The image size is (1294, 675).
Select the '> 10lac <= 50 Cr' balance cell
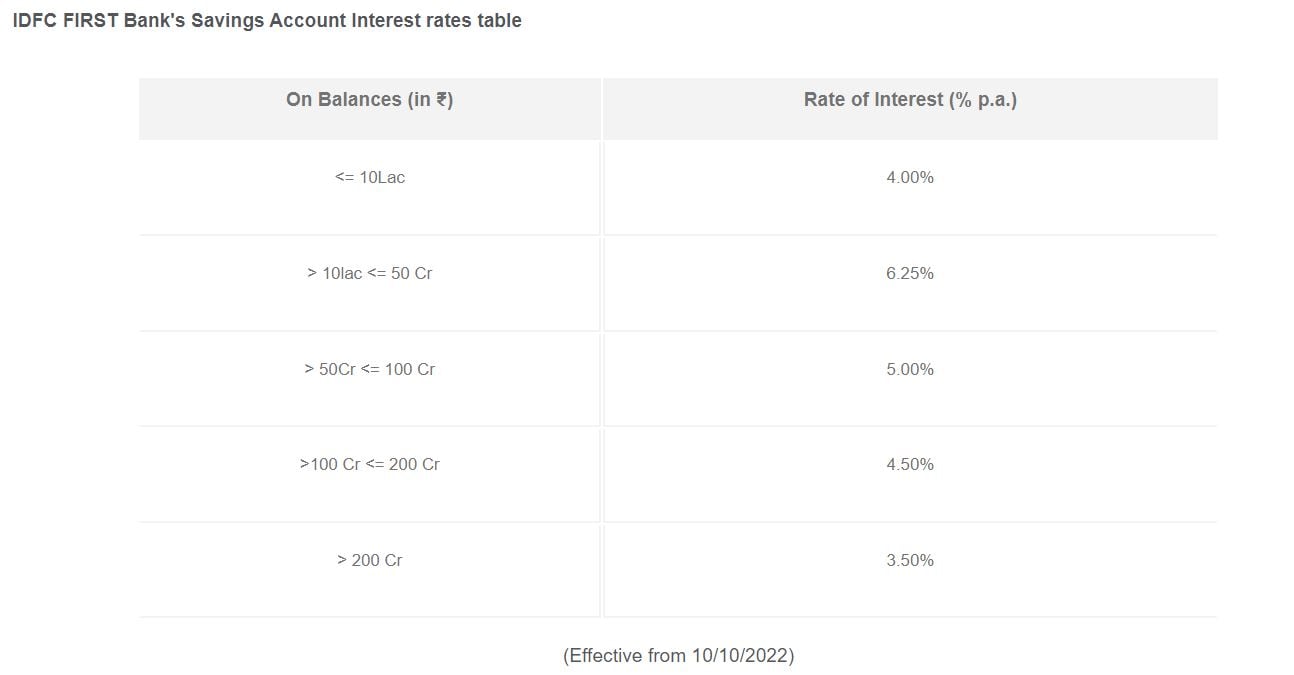pos(370,273)
